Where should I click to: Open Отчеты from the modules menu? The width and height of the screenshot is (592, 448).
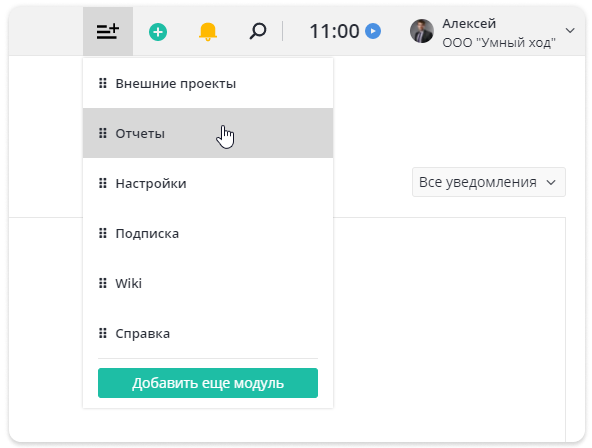coord(208,133)
